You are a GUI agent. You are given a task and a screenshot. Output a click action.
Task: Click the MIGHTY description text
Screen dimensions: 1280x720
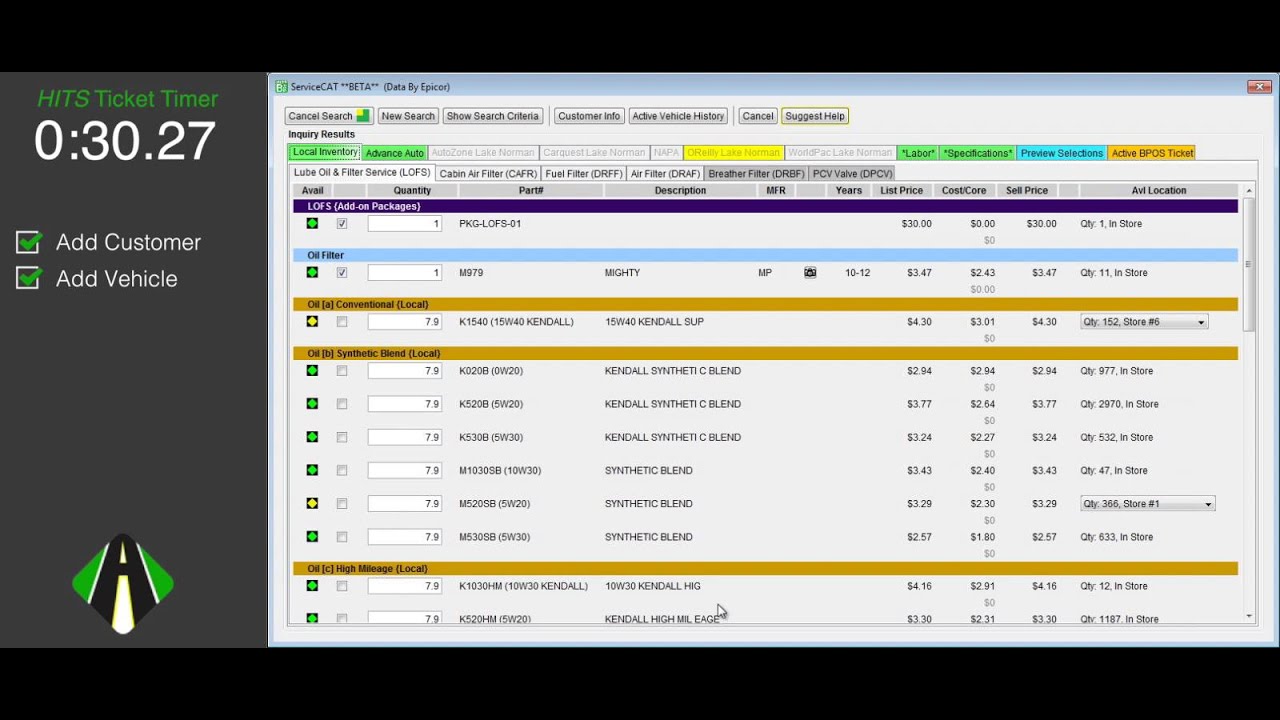pos(622,272)
